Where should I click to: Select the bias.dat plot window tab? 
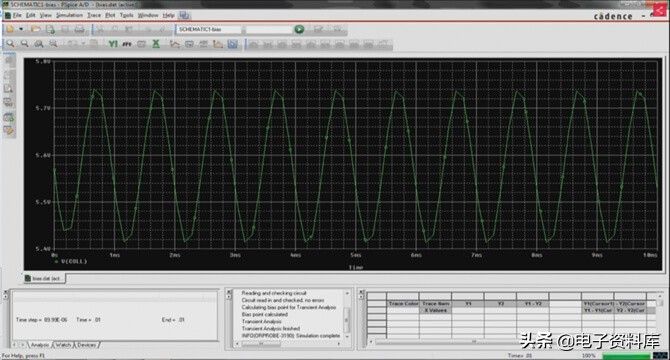[x=44, y=278]
